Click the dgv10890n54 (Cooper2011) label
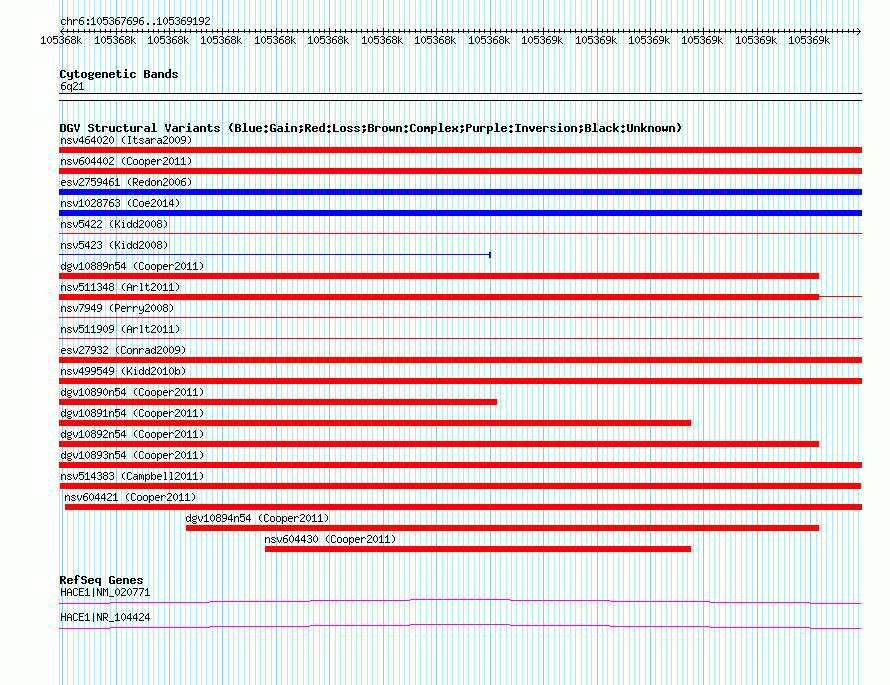Image resolution: width=890 pixels, height=685 pixels. [132, 392]
